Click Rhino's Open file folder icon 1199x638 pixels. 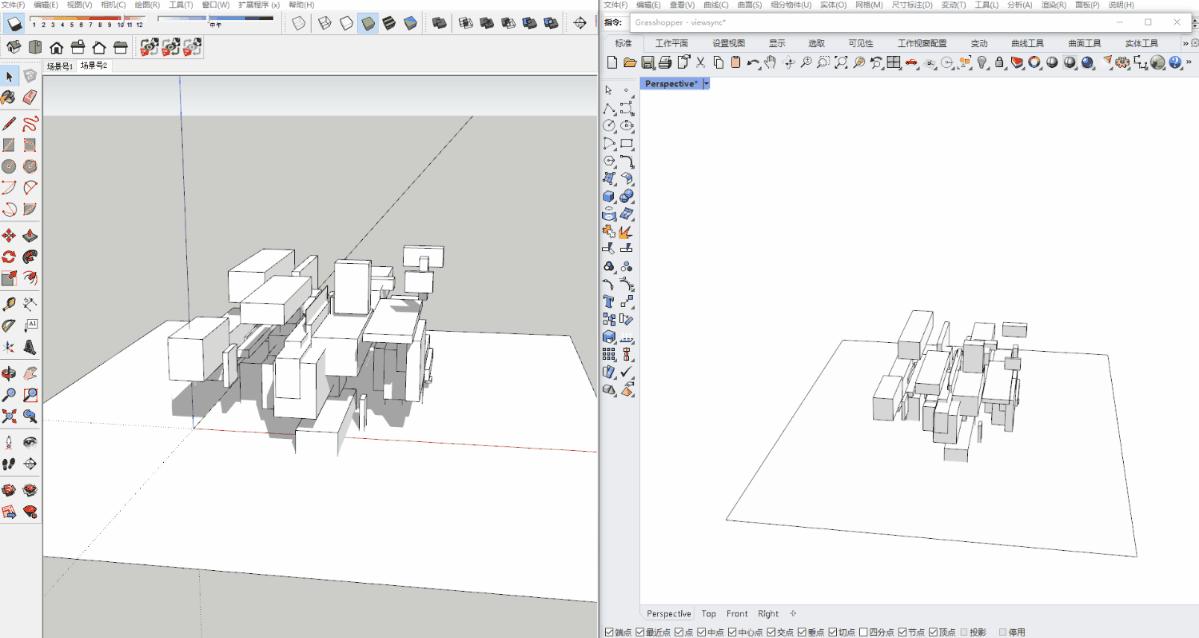(x=630, y=62)
